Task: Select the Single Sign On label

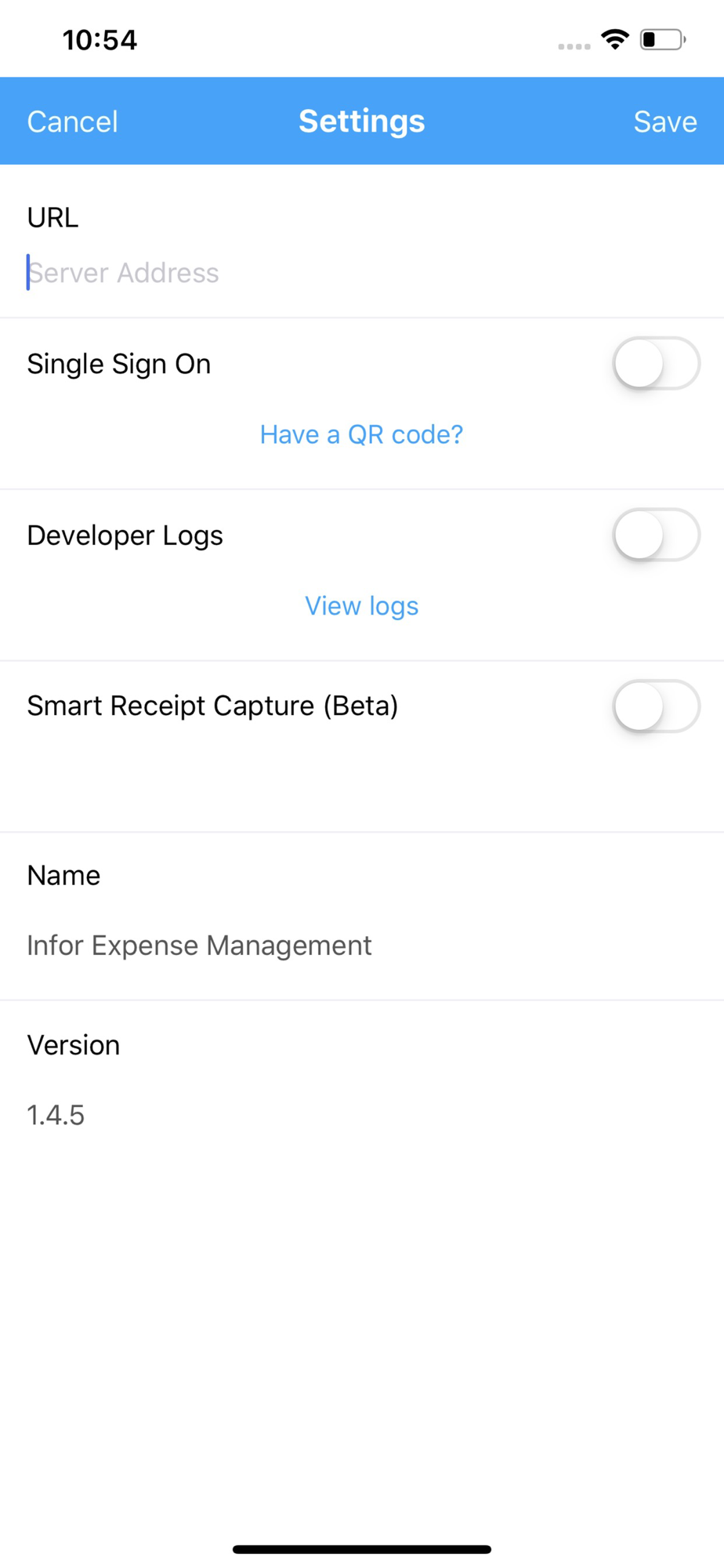Action: click(x=119, y=364)
